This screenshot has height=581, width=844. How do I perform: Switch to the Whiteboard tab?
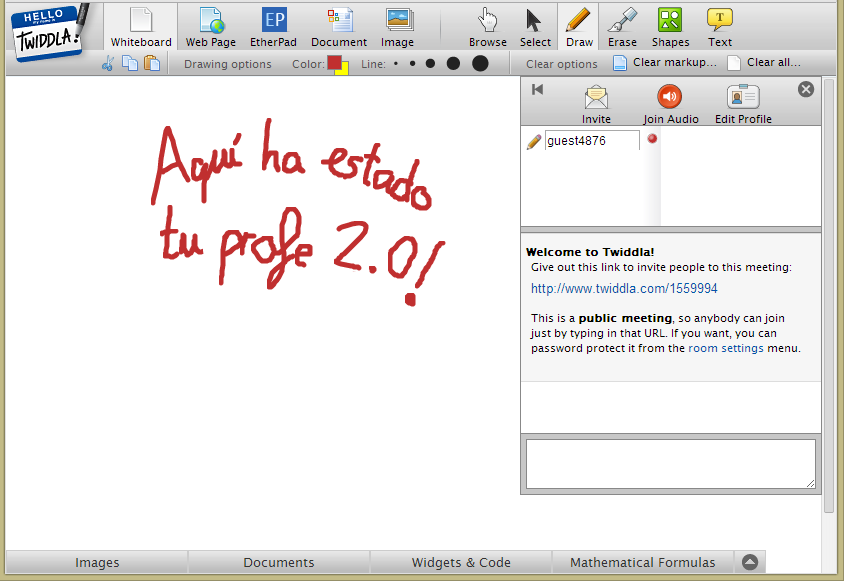(140, 27)
